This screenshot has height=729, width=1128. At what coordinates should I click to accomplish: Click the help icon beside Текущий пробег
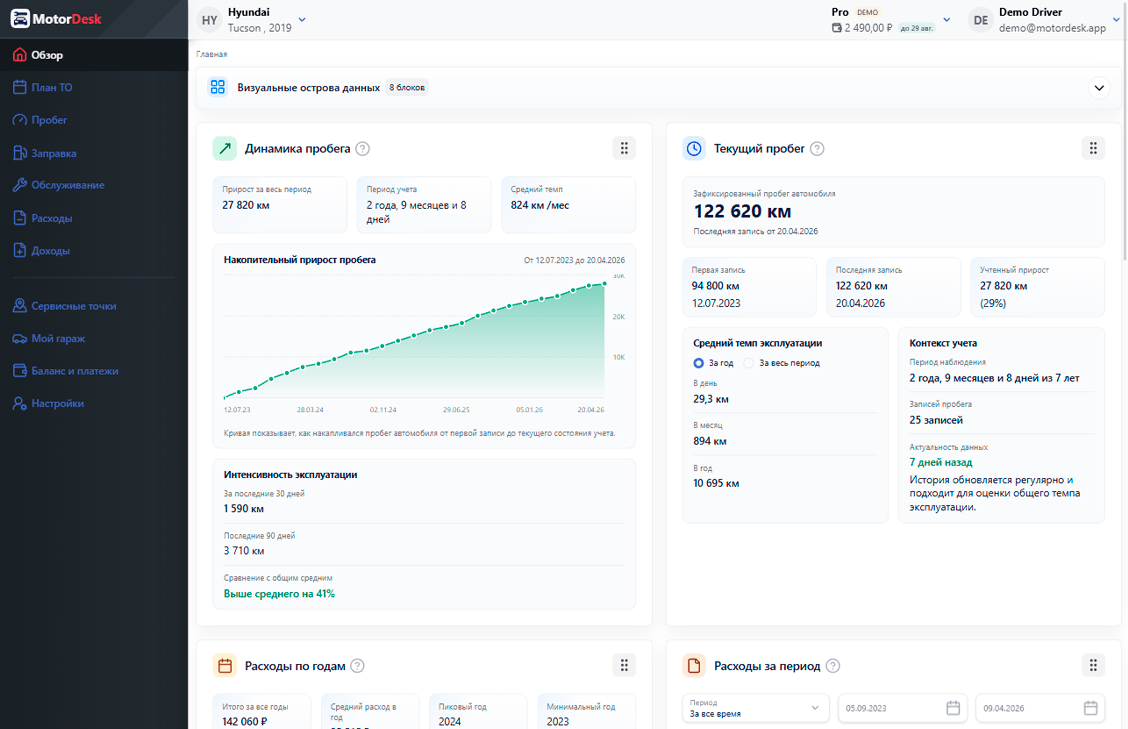tap(817, 149)
